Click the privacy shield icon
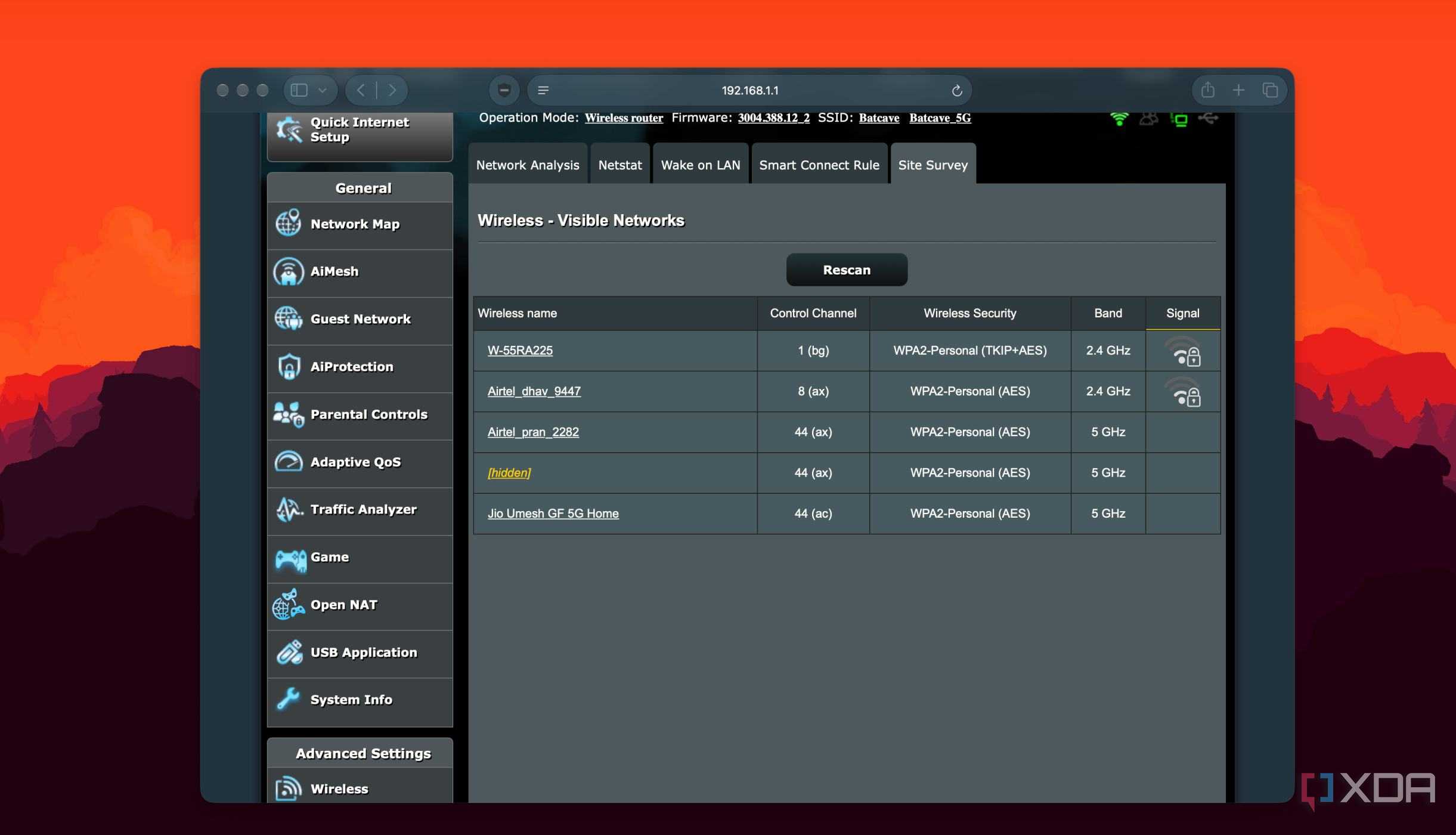The width and height of the screenshot is (1456, 835). tap(504, 90)
